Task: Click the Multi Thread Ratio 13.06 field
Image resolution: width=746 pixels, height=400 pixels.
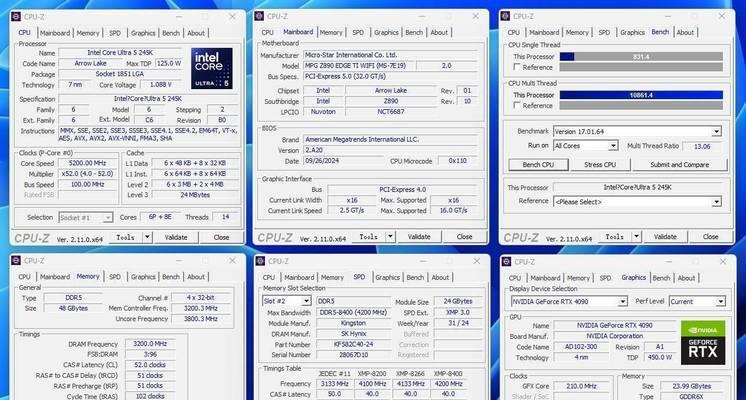Action: point(702,146)
